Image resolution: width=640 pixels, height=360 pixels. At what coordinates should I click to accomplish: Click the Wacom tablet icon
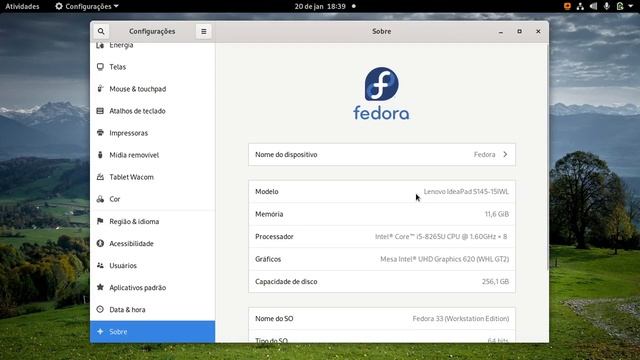pyautogui.click(x=100, y=177)
